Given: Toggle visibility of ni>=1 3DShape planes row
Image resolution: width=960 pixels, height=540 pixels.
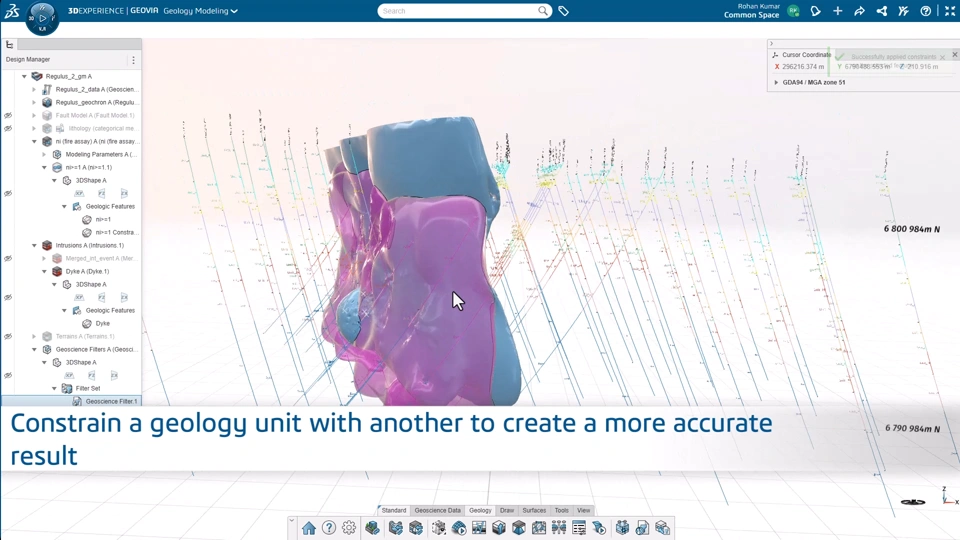Looking at the screenshot, I should tap(8, 193).
